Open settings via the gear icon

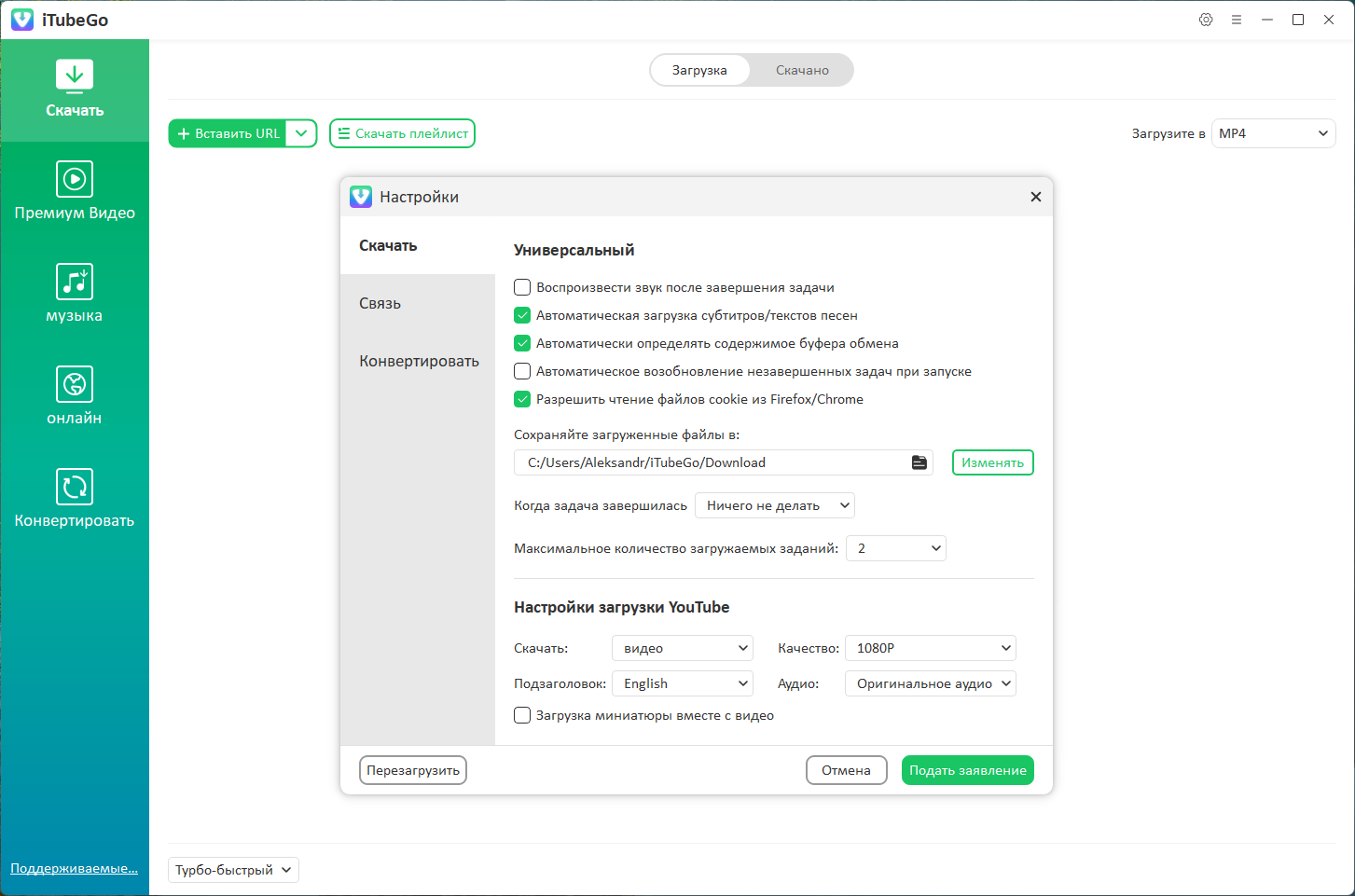click(1206, 20)
